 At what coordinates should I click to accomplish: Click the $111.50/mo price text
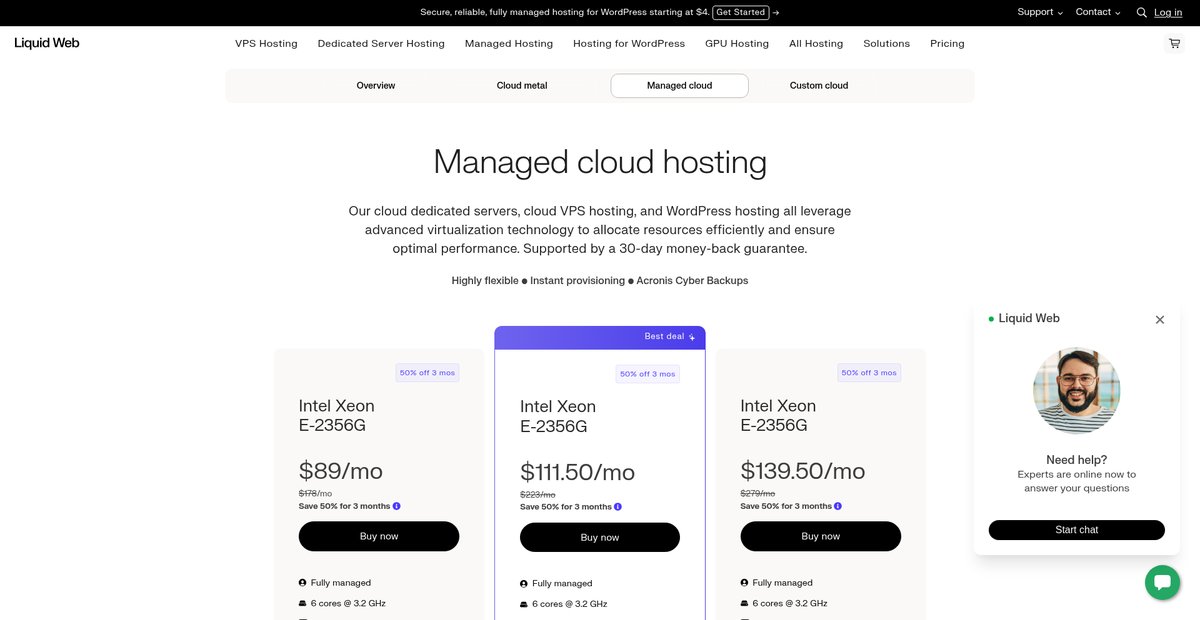click(x=578, y=472)
